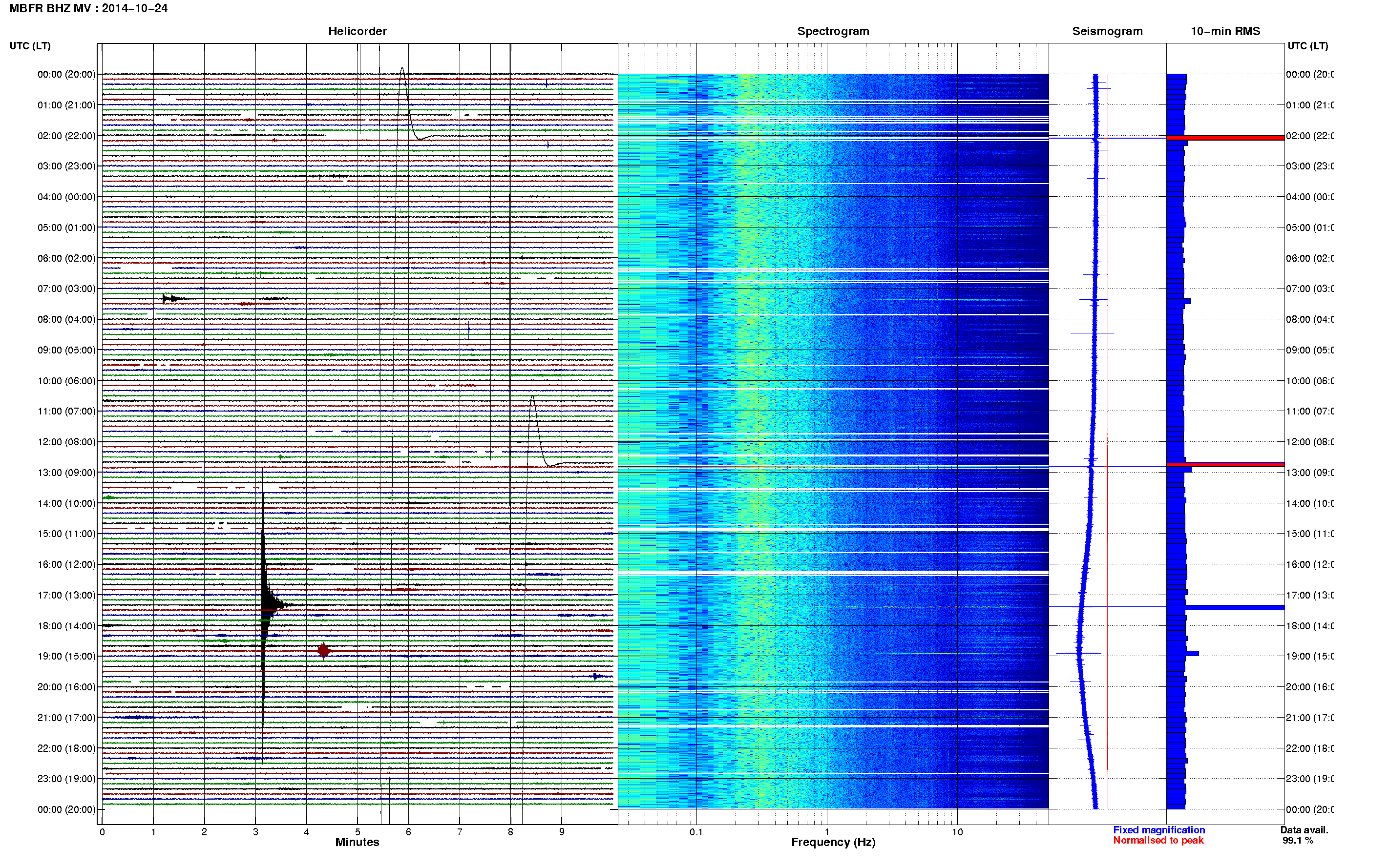1389x868 pixels.
Task: Click the red RMS bar at 02:00
Action: 1225,138
